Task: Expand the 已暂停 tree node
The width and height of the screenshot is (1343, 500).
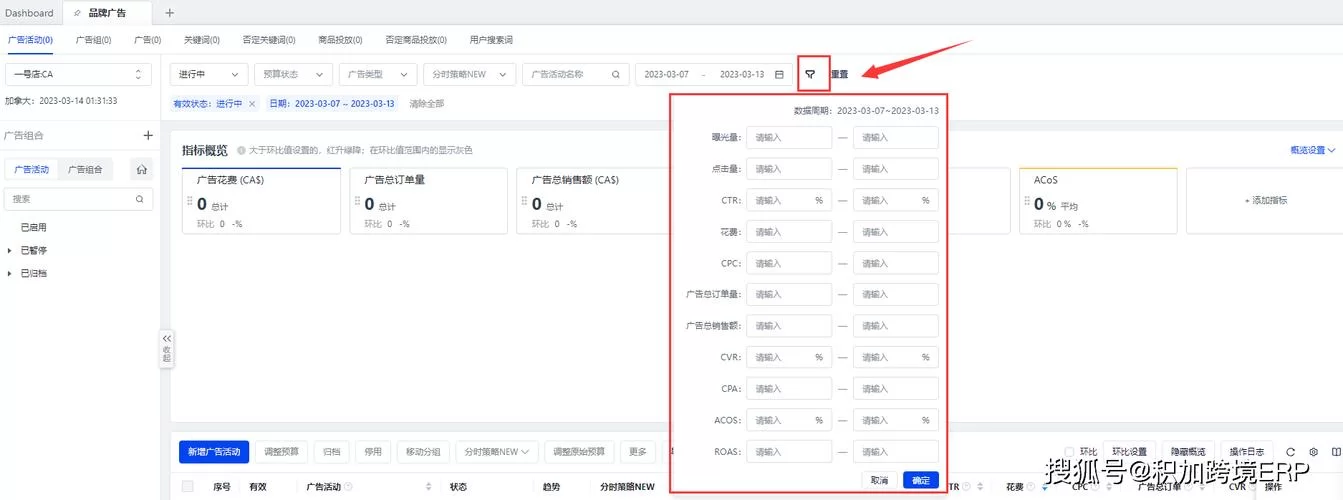Action: tap(10, 250)
